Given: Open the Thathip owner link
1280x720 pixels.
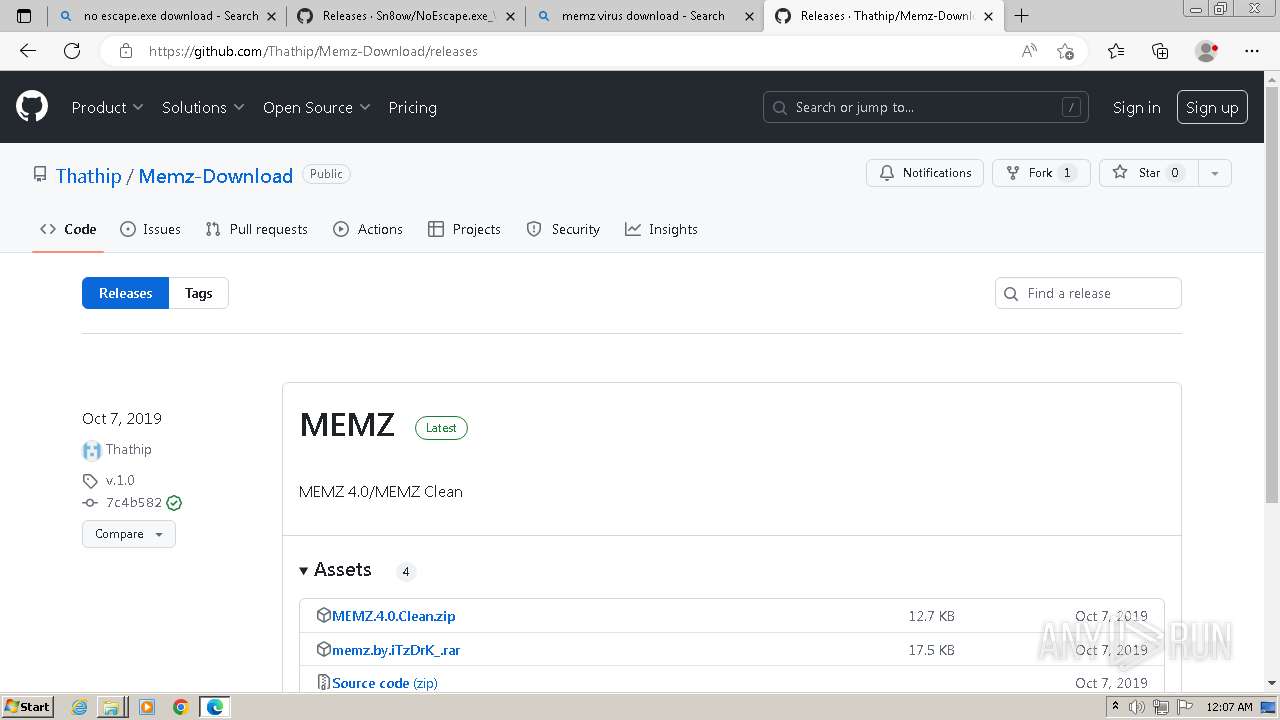Looking at the screenshot, I should pos(88,176).
